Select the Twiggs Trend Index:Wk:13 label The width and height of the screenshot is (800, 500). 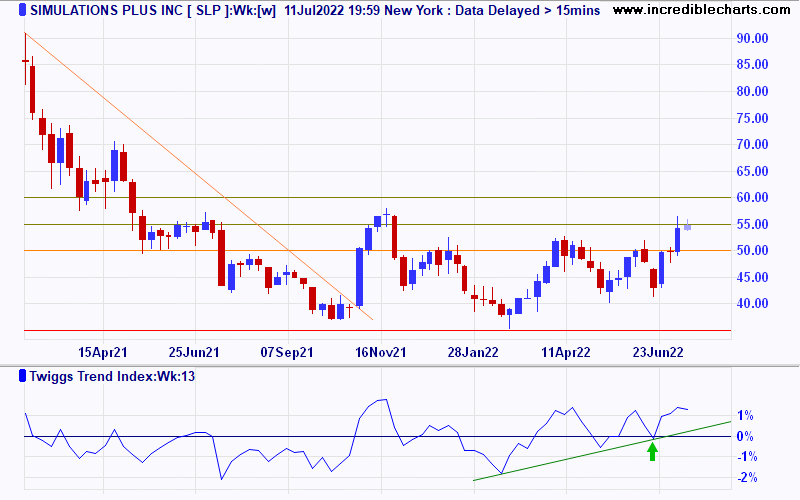click(x=112, y=377)
